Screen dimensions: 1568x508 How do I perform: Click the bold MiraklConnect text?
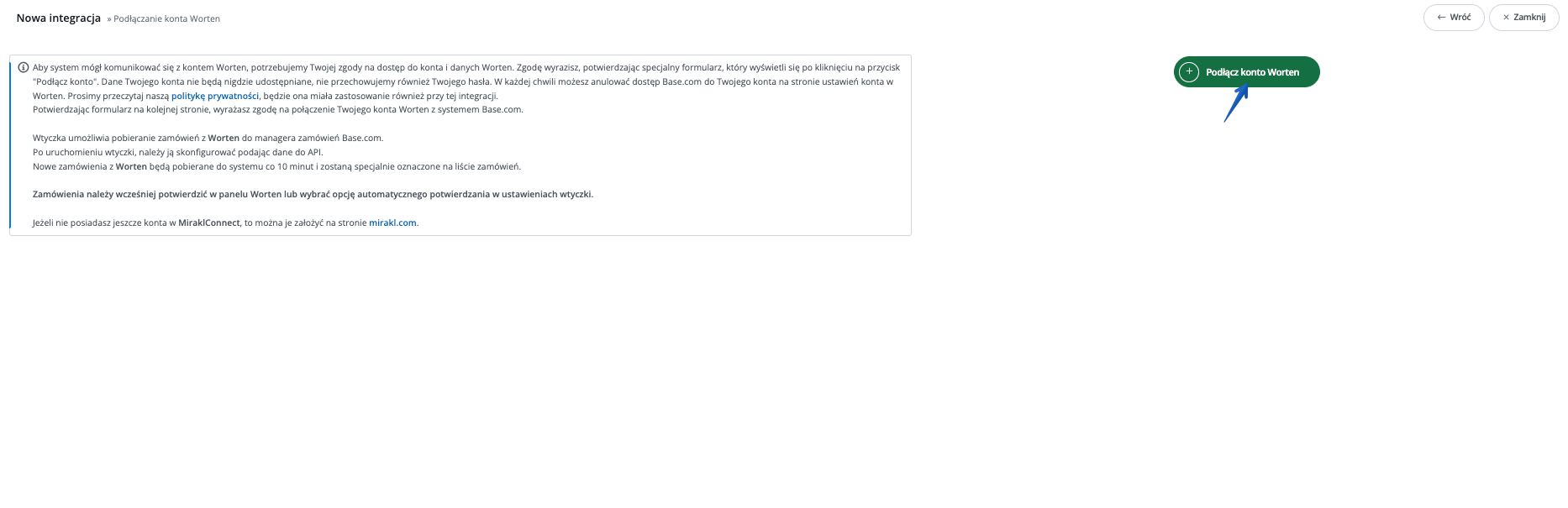point(209,223)
